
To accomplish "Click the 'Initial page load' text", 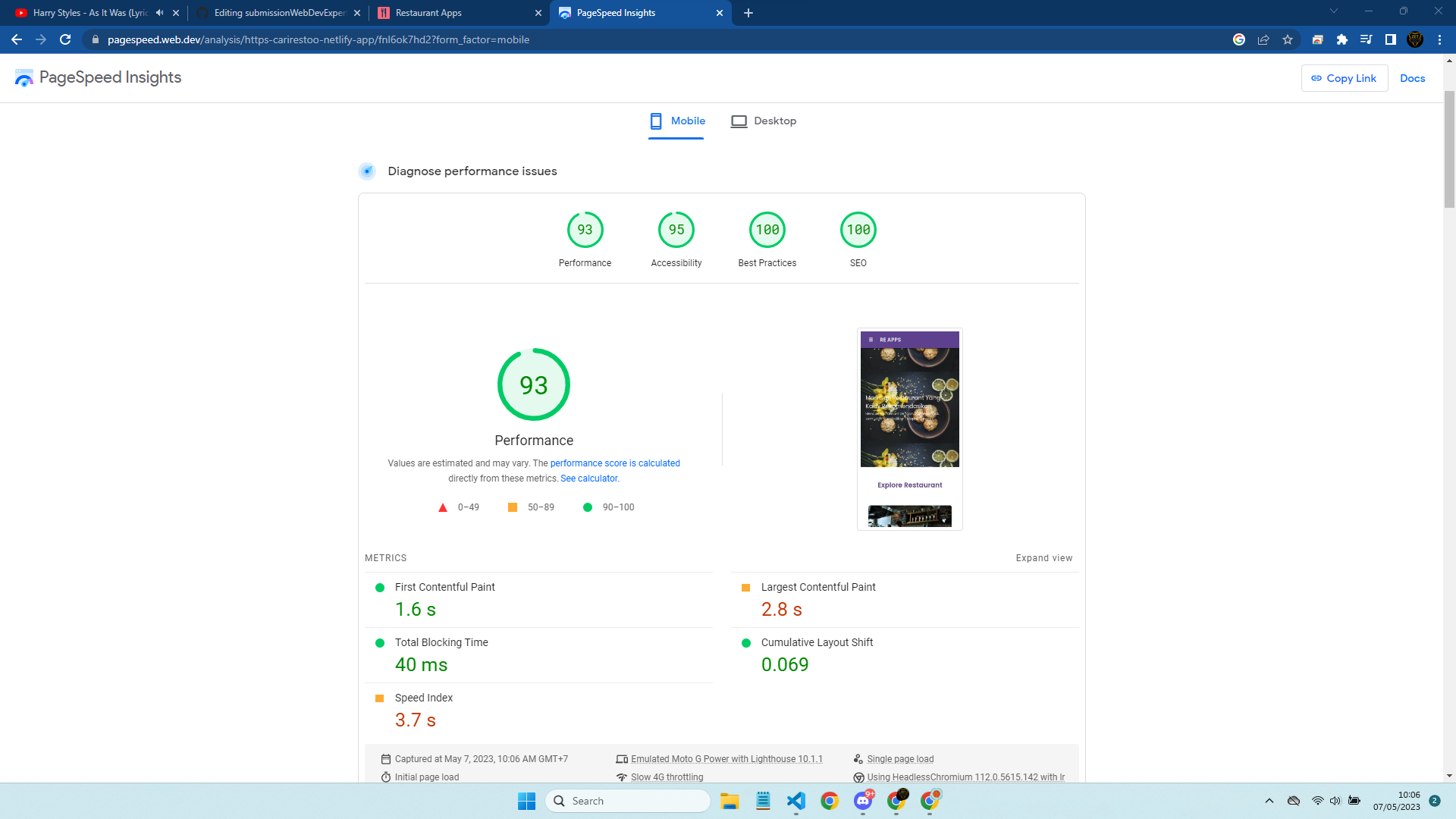I will click(x=426, y=777).
